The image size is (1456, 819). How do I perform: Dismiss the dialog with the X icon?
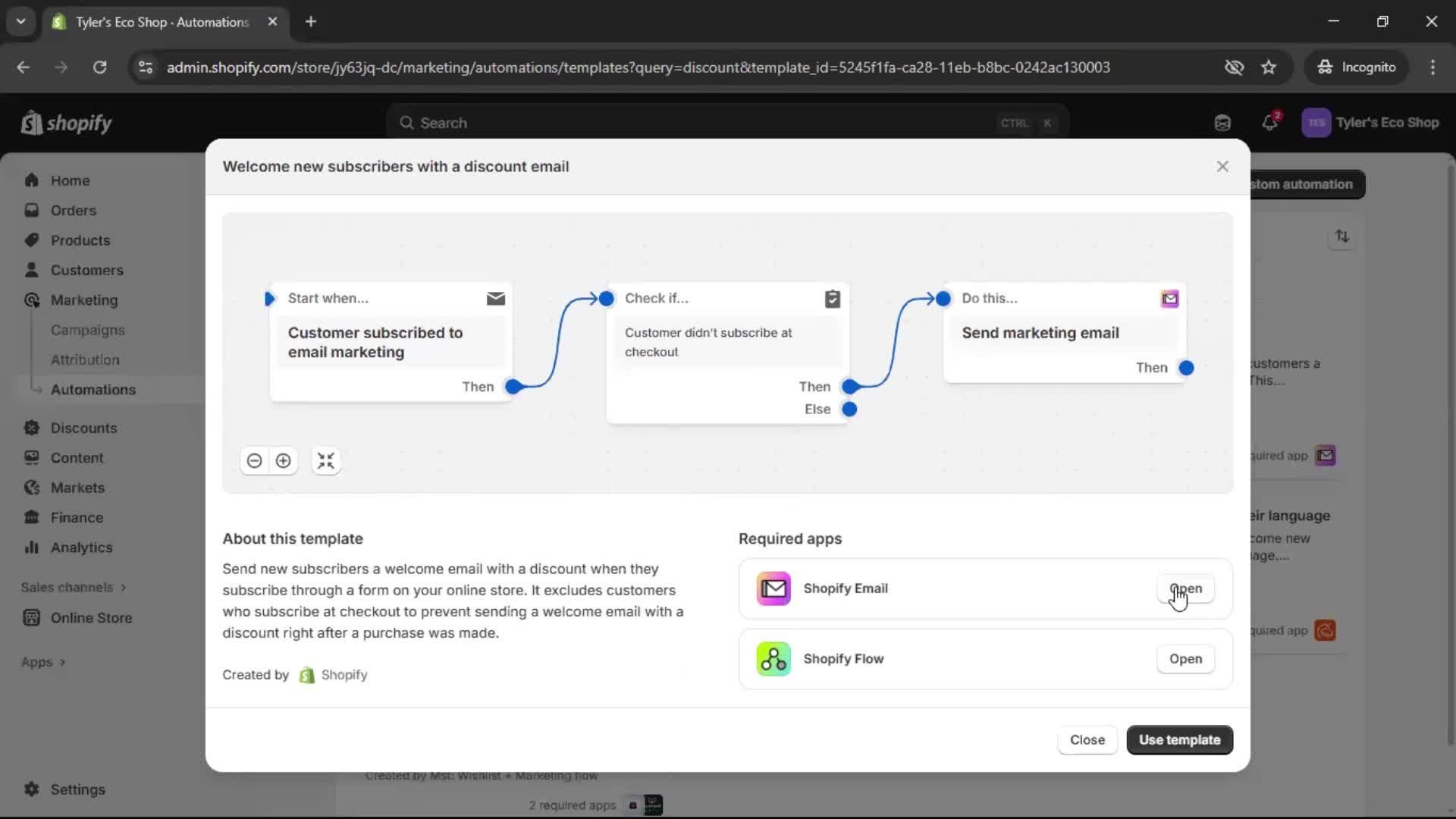coord(1222,166)
